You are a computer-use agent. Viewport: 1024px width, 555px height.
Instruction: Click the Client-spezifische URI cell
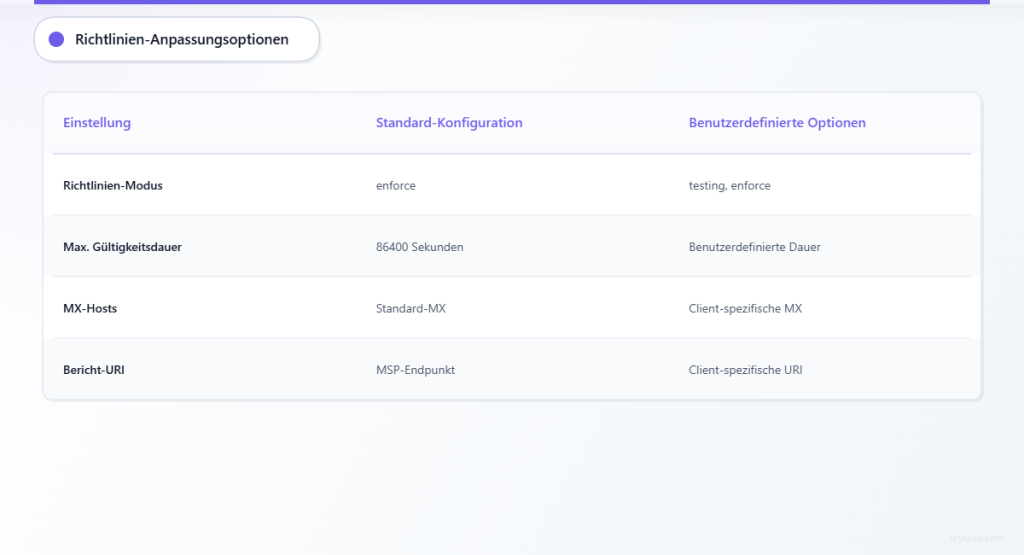[745, 370]
